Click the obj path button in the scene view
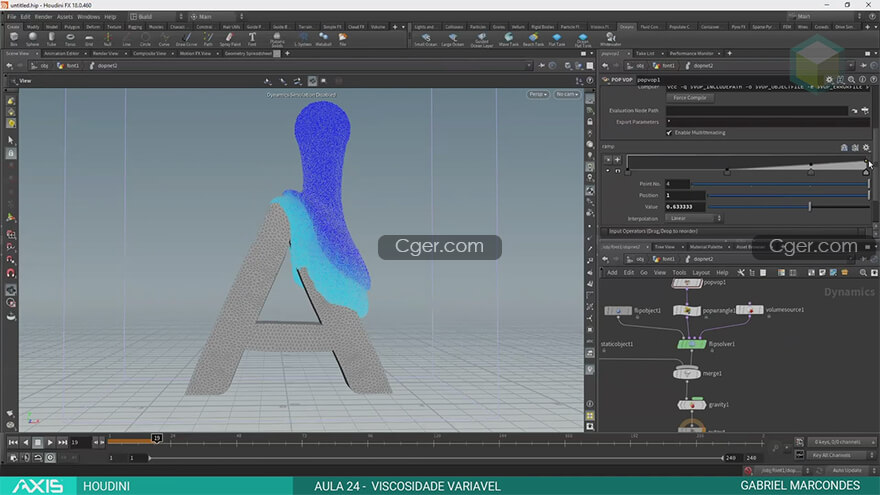Viewport: 880px width, 495px height. 40,66
